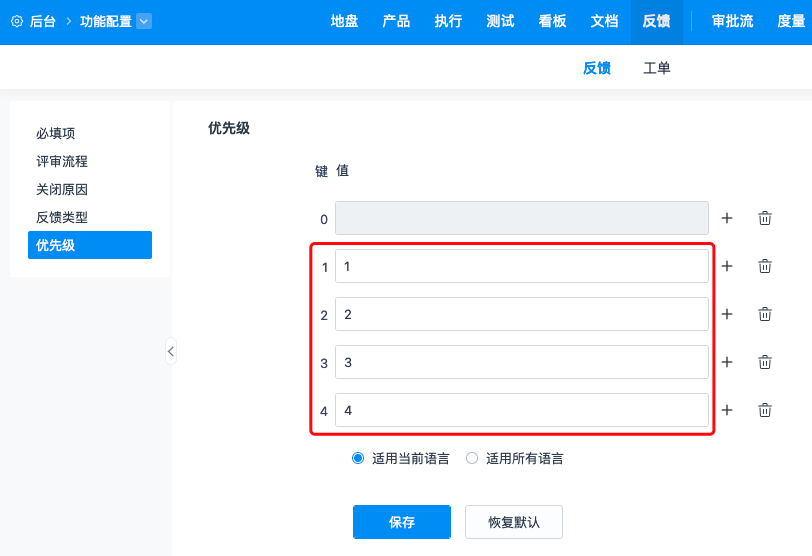812x556 pixels.
Task: Choose the 适用所有语言 radio button
Action: 472,459
